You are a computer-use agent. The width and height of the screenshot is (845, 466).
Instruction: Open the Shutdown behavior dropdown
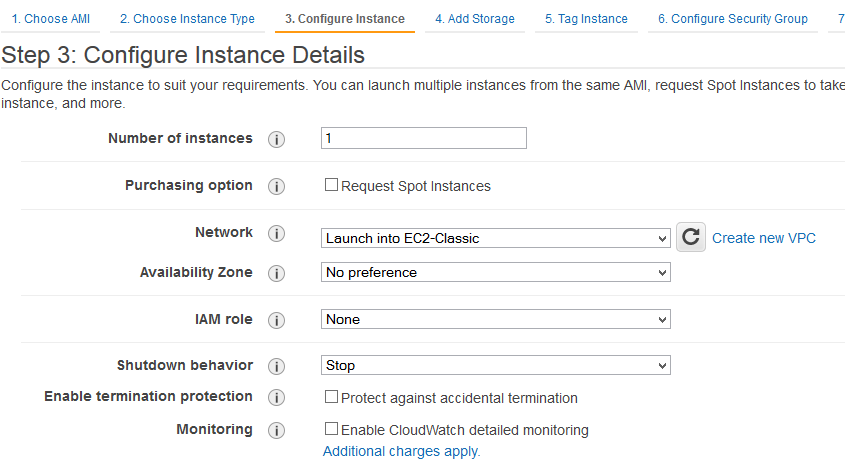(x=496, y=365)
